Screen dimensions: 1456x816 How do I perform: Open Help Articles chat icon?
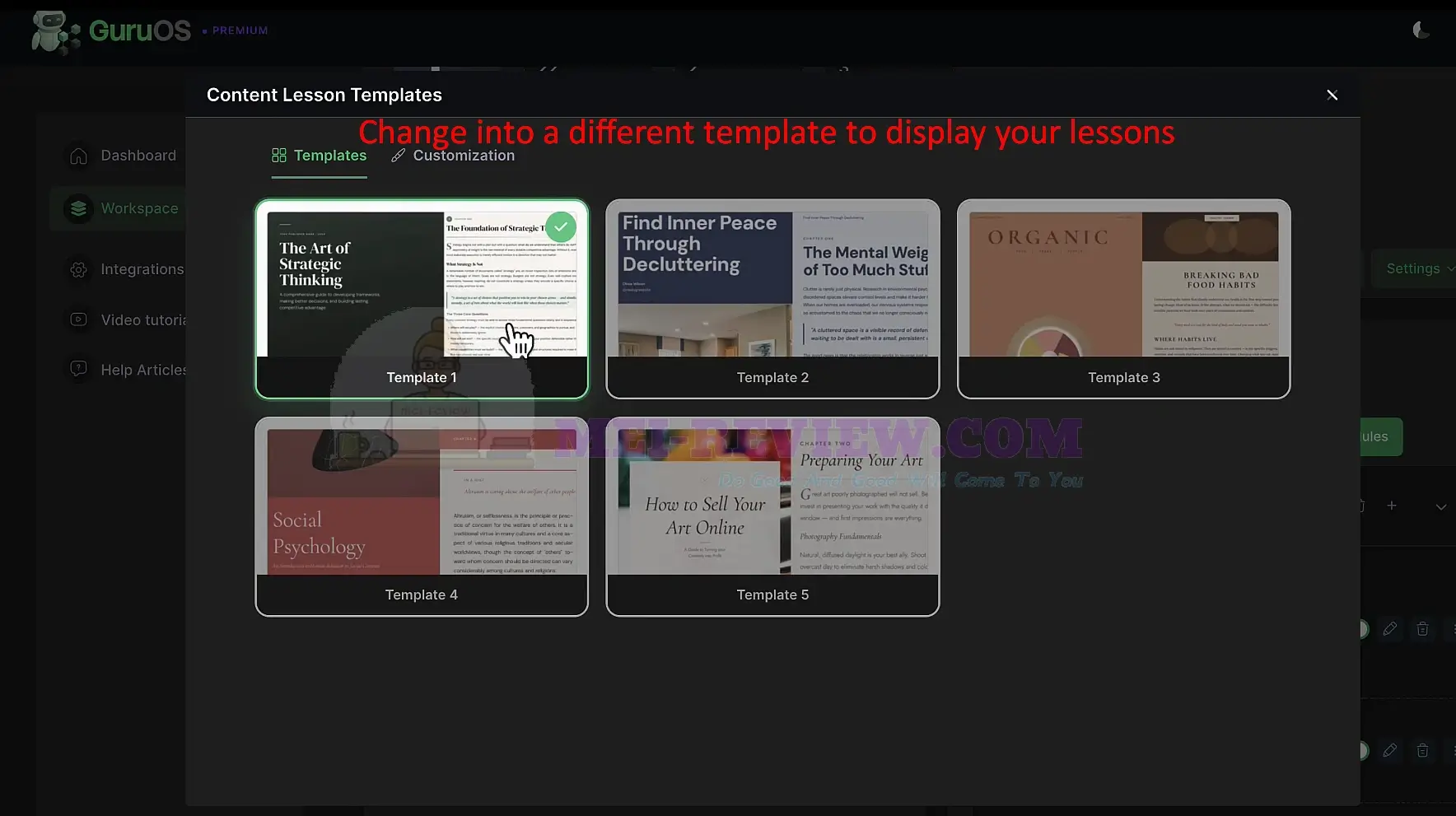78,370
